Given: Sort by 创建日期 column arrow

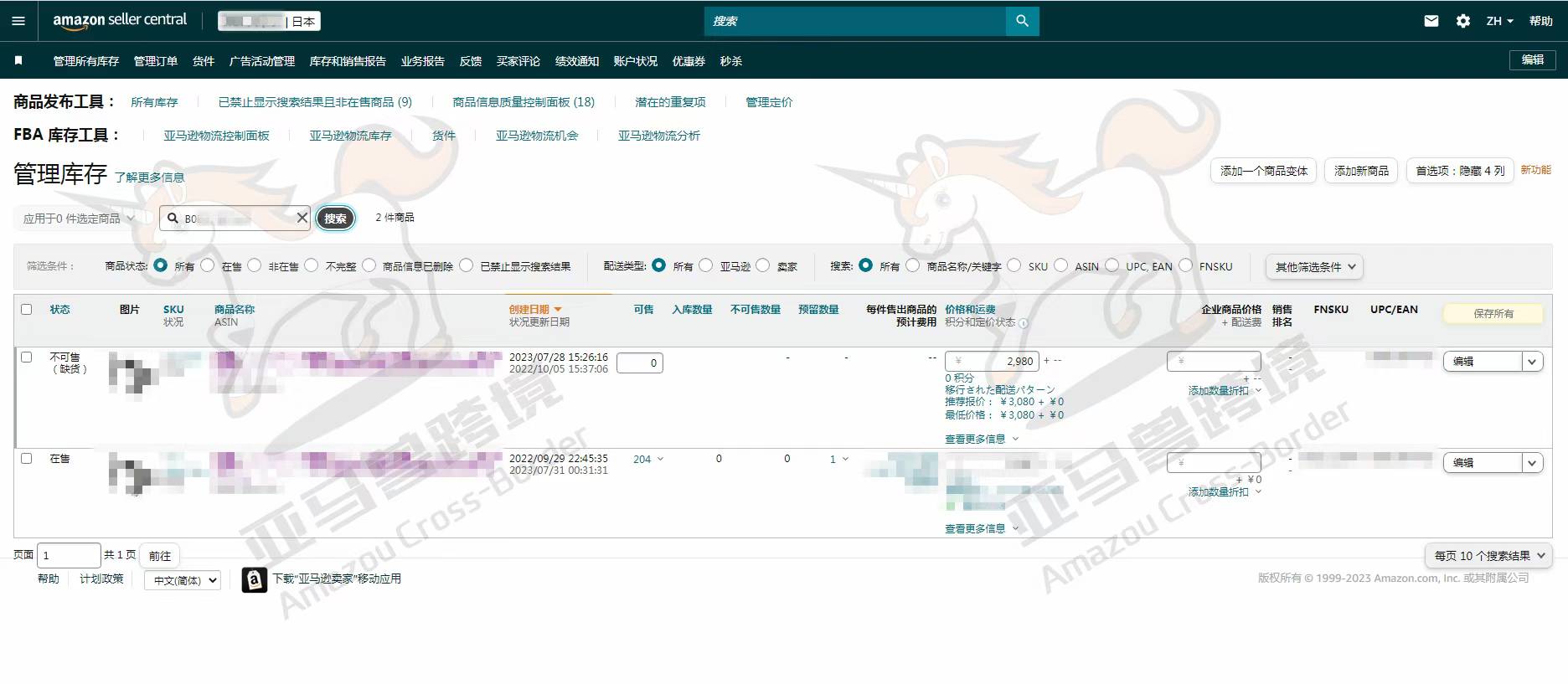Looking at the screenshot, I should click(x=558, y=310).
